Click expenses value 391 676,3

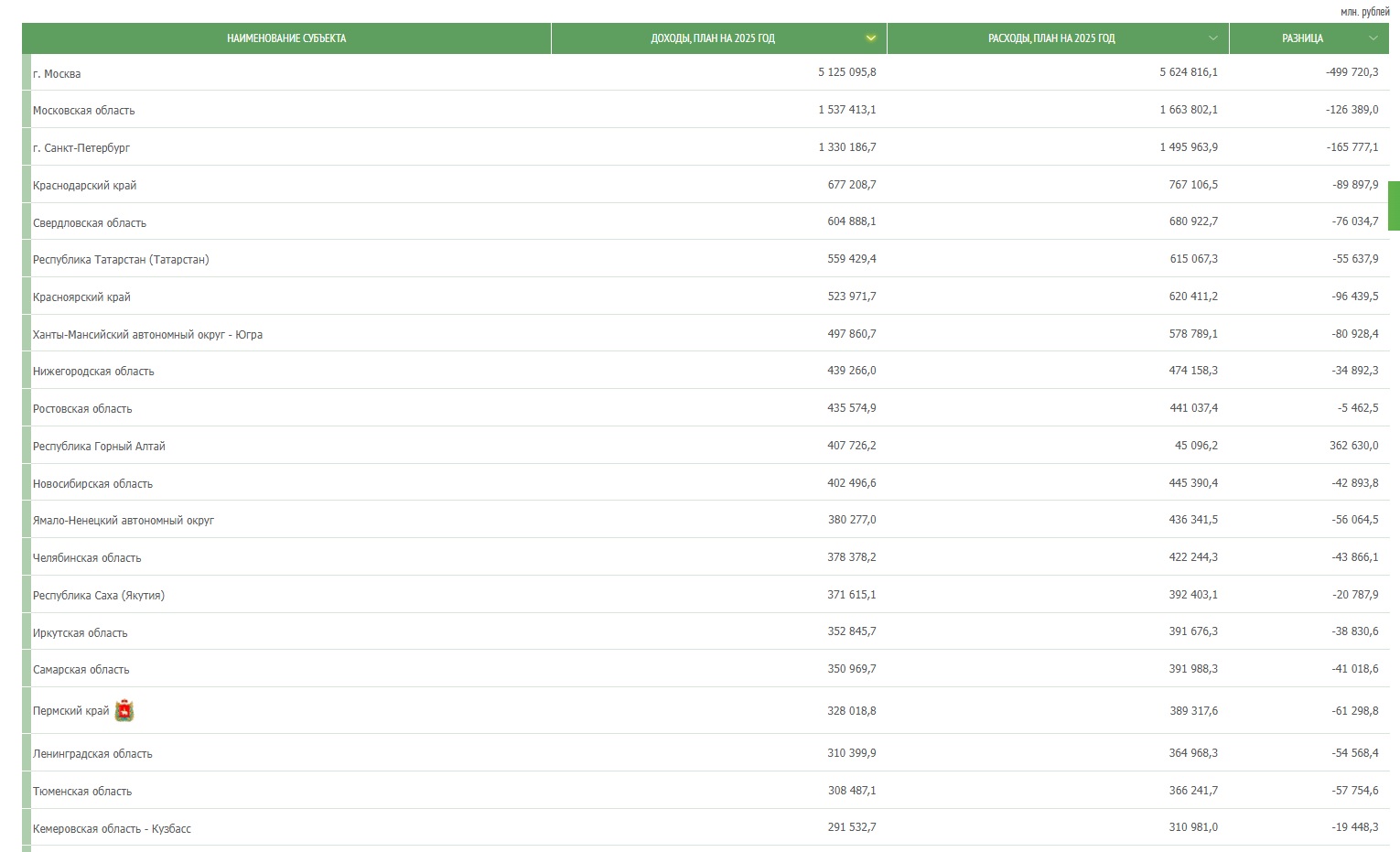point(1193,632)
